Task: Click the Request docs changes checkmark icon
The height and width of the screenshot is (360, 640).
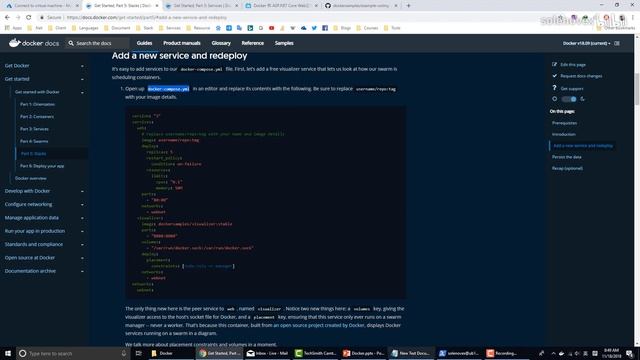Action: 554,76
